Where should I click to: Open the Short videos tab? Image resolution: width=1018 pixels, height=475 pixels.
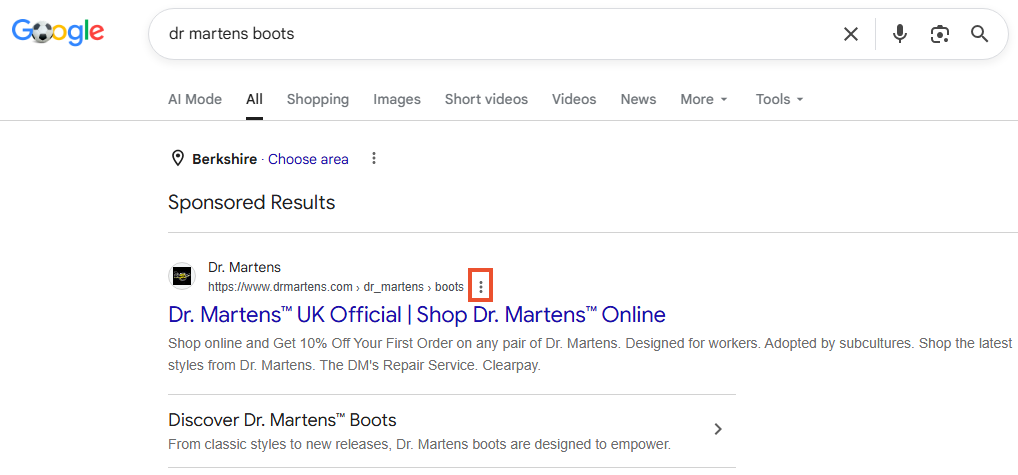point(486,99)
